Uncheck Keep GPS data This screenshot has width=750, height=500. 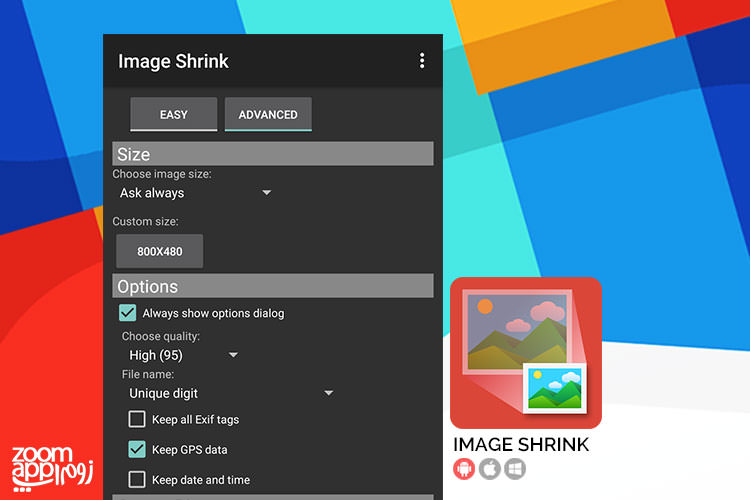[137, 449]
